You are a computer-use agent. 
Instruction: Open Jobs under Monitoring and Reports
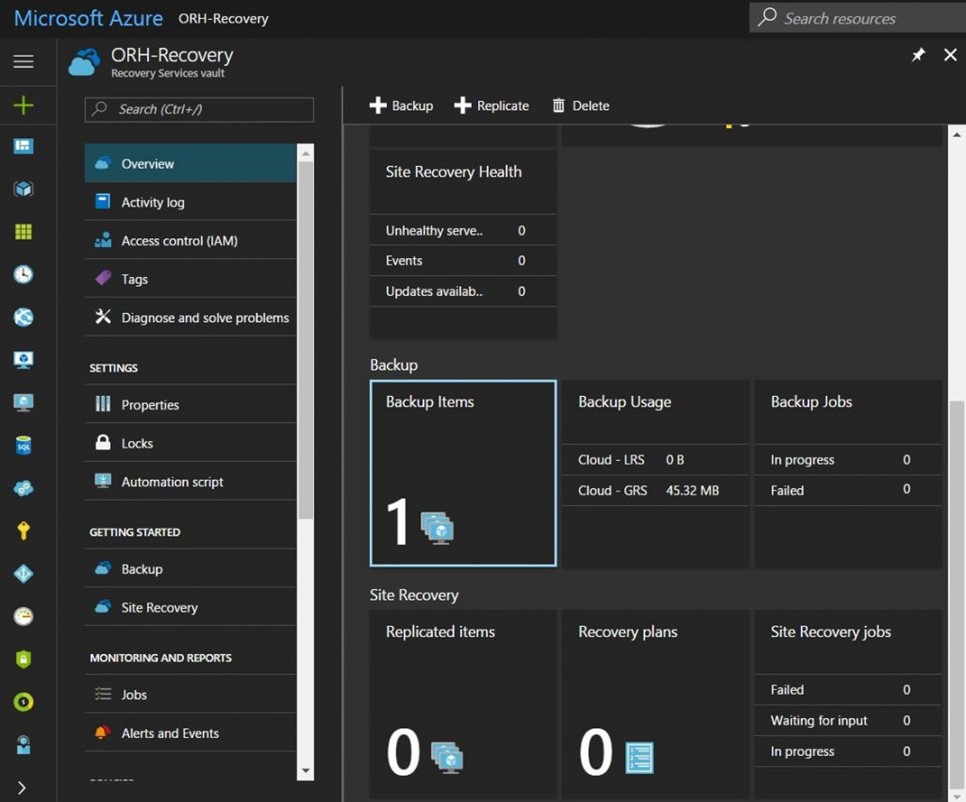click(190, 694)
